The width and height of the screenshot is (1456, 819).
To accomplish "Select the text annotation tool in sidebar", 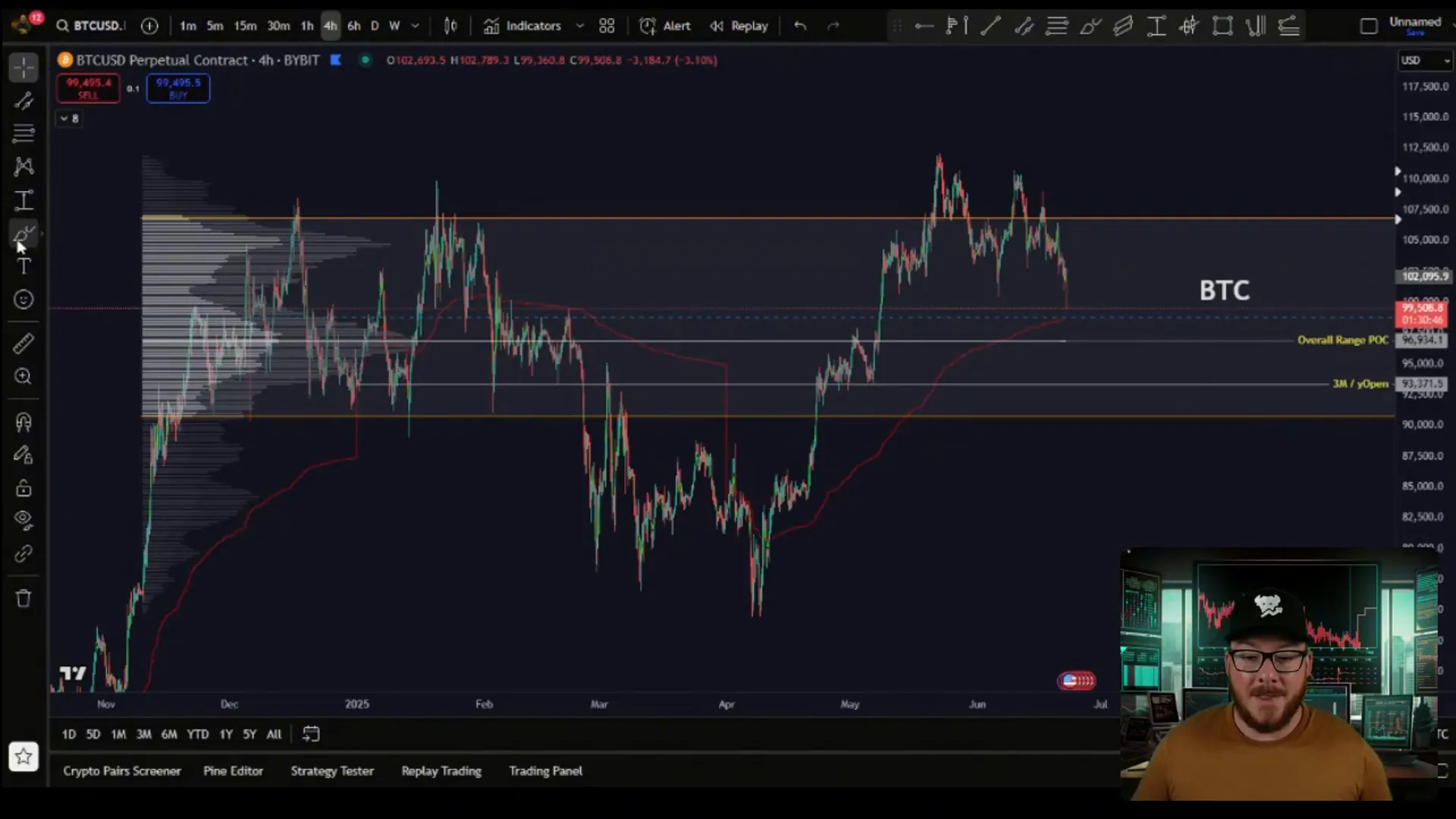I will [24, 266].
